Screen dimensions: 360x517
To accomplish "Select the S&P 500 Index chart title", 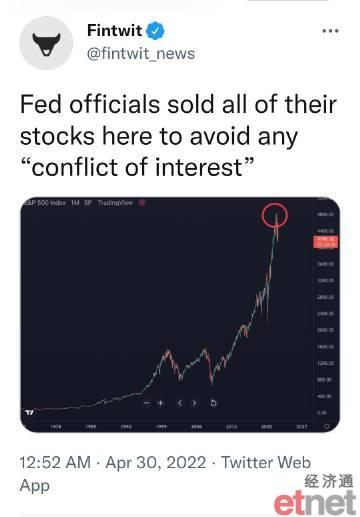I will [44, 202].
